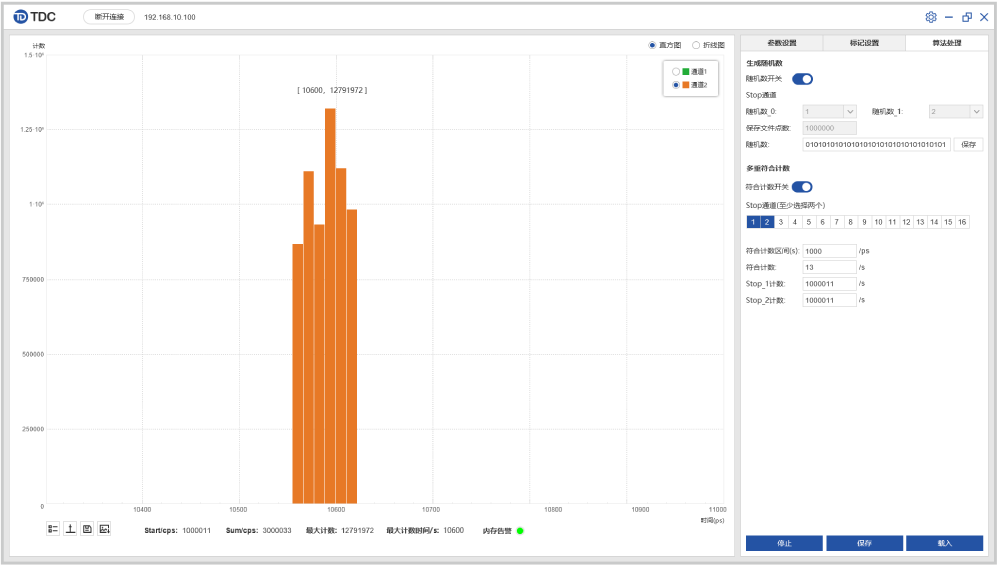Click the marker pin icon below chart
This screenshot has height=565, width=999.
70,529
